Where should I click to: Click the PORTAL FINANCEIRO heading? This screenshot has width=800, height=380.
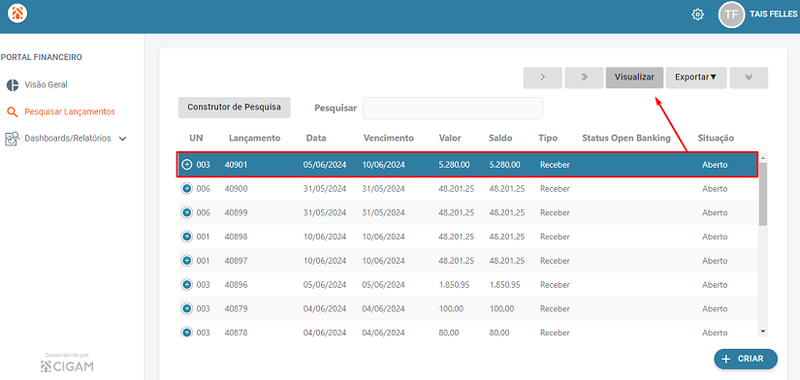(x=41, y=58)
